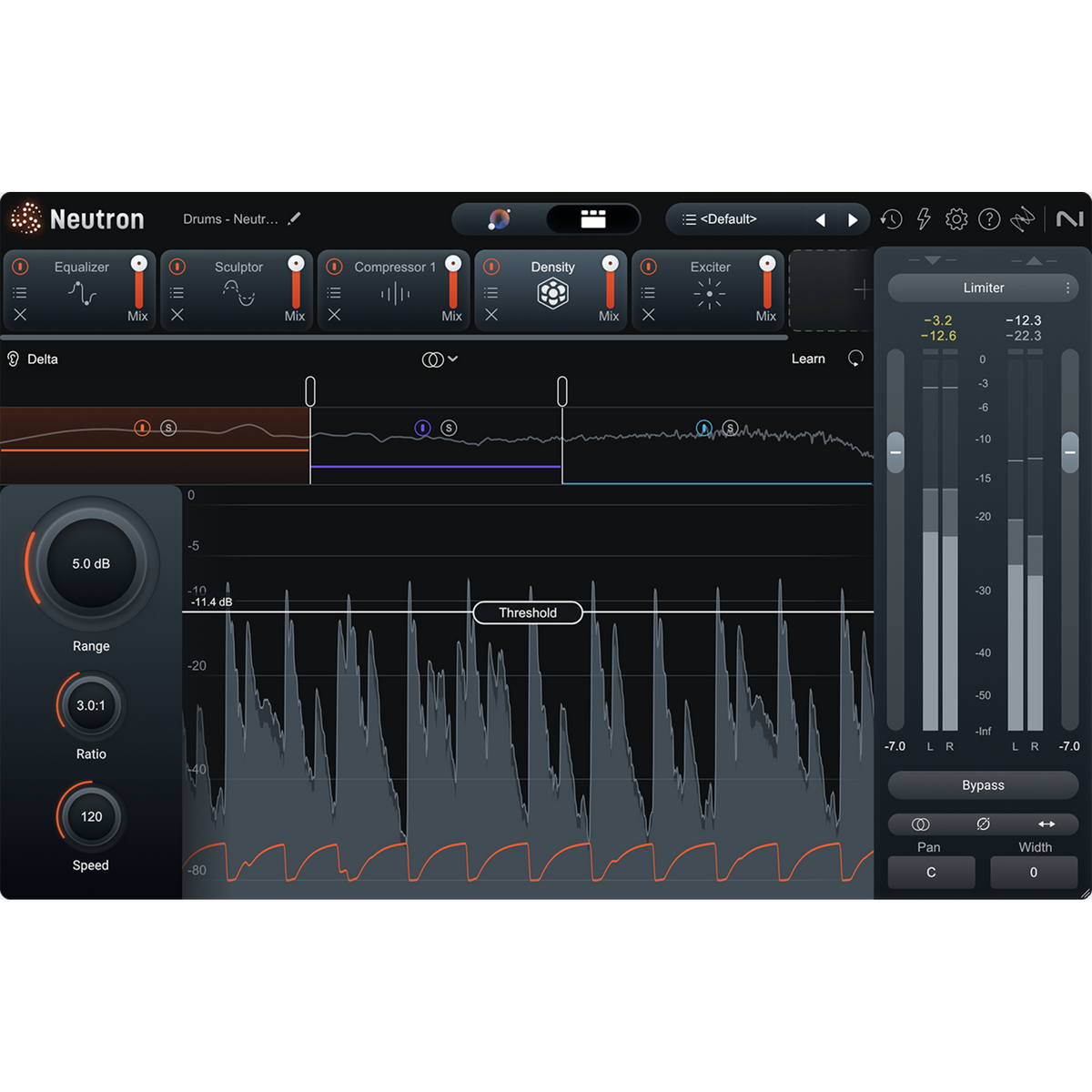Screen dimensions: 1092x1092
Task: Toggle zero latency lightning icon
Action: 924,219
